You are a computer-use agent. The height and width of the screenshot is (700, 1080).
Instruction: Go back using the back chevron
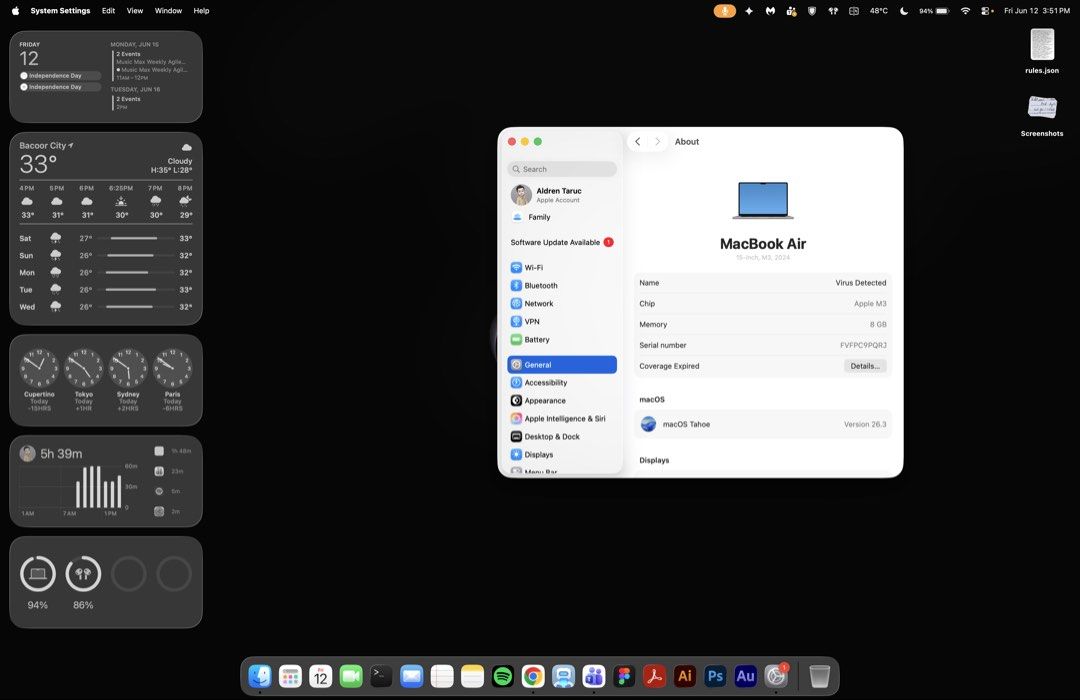pos(638,141)
